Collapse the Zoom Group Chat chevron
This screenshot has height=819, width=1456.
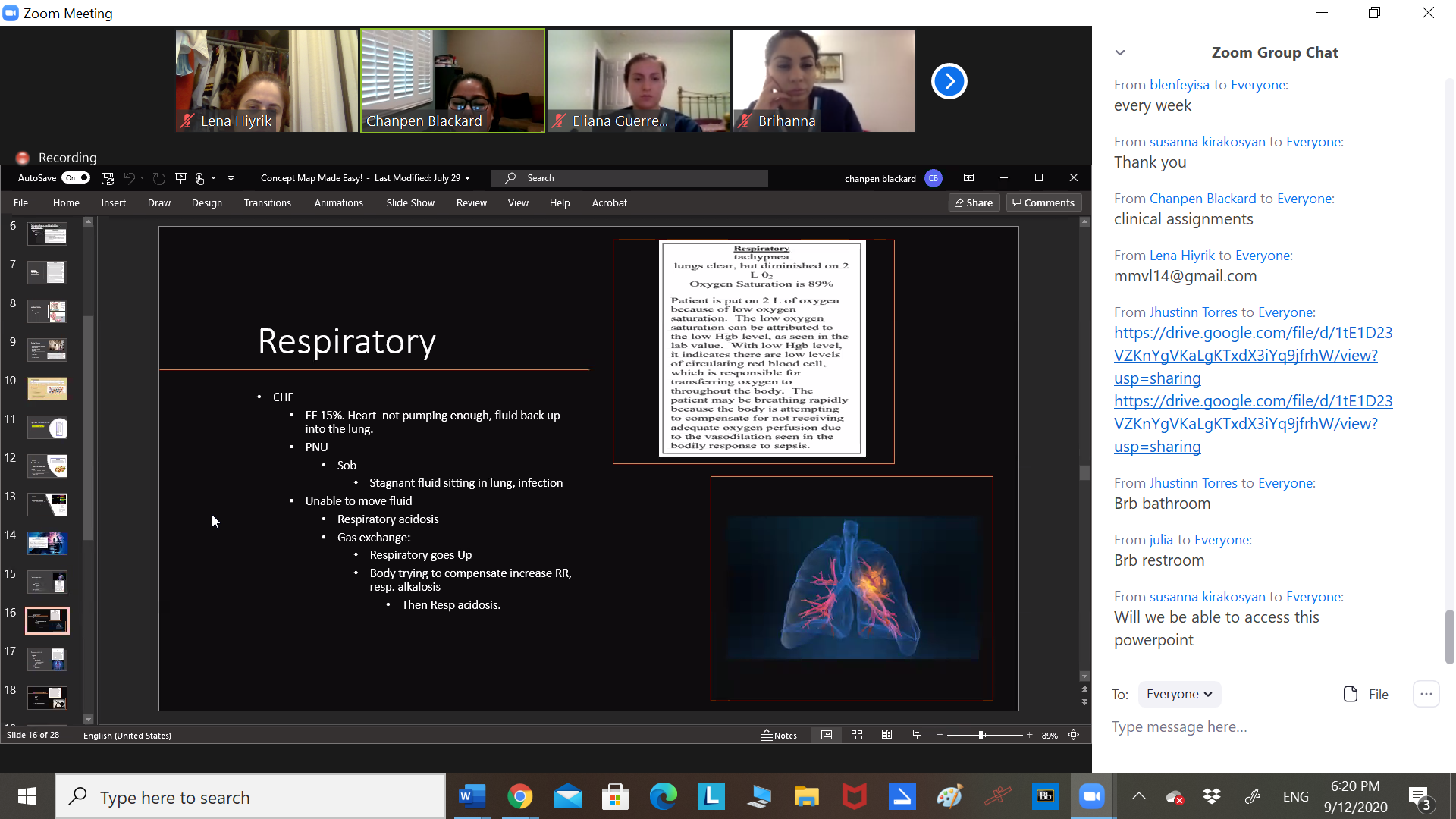(x=1120, y=52)
